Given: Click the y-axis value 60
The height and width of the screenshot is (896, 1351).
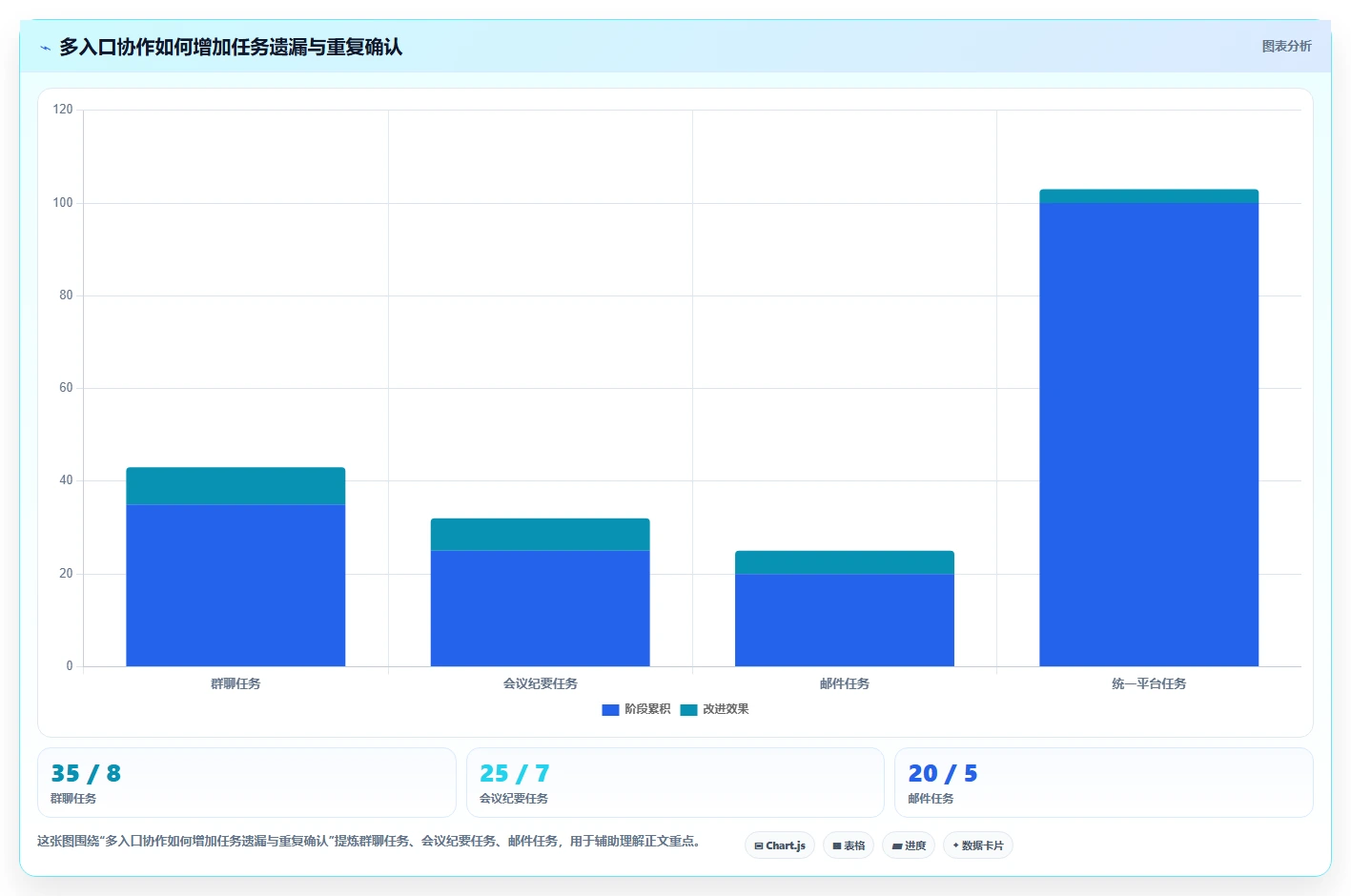Looking at the screenshot, I should pos(66,388).
